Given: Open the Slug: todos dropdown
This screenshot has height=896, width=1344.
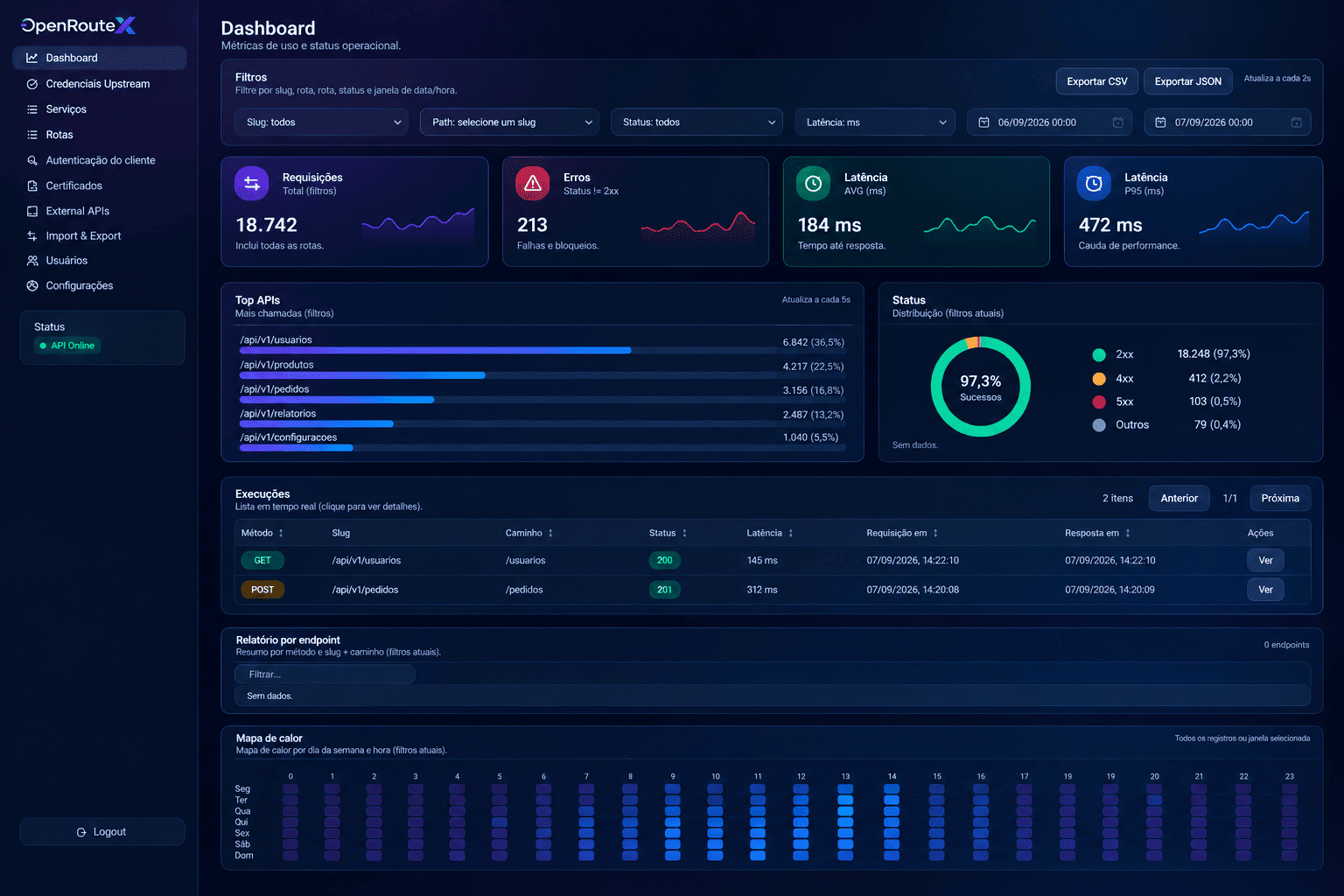Looking at the screenshot, I should (321, 122).
